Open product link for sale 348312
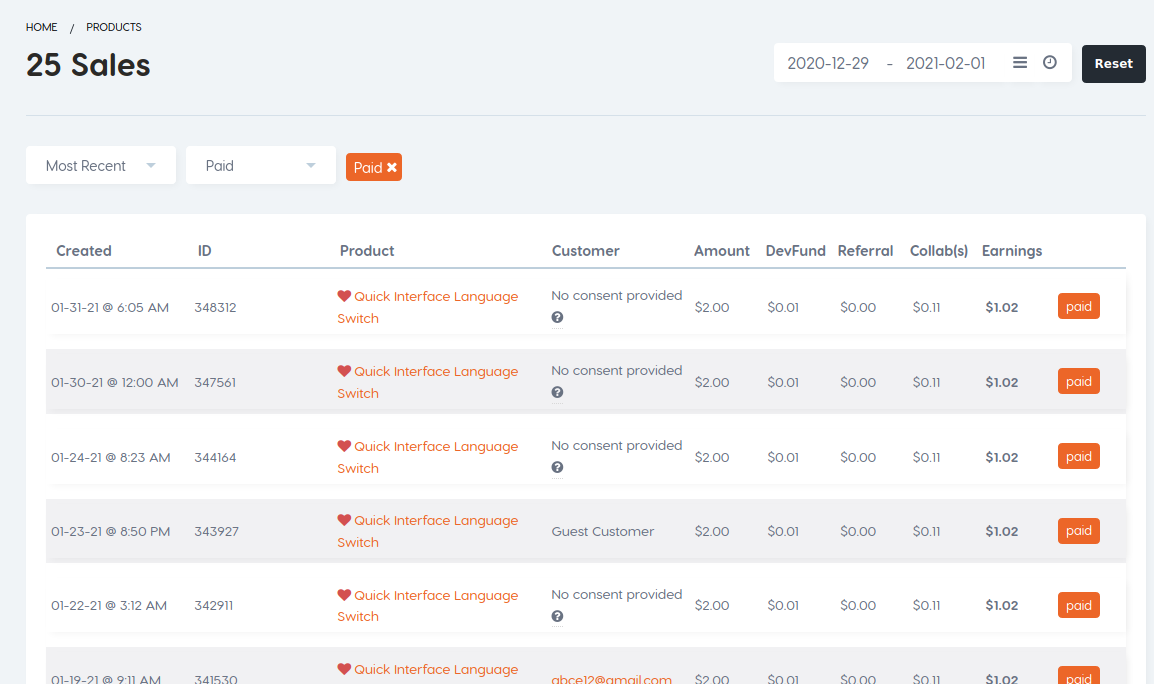 pos(428,307)
